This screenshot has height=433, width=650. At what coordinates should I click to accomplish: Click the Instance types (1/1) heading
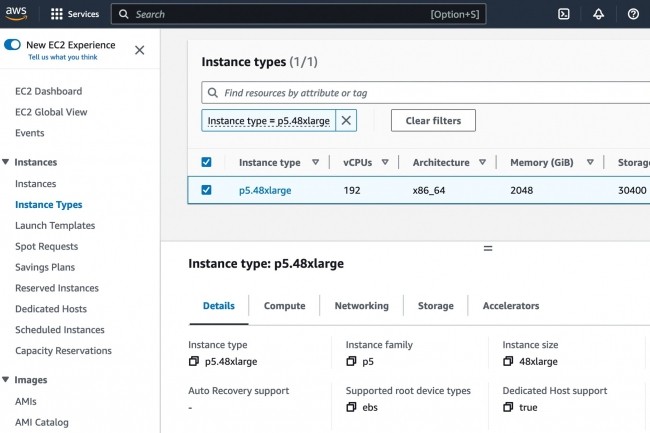pyautogui.click(x=260, y=62)
